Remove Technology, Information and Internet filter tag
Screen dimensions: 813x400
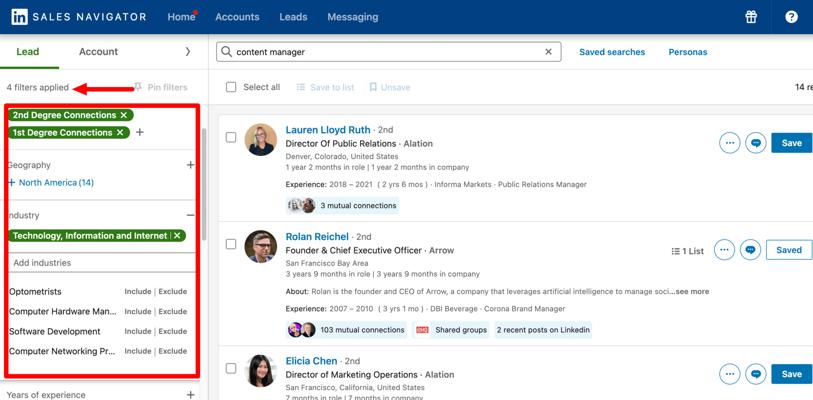click(177, 236)
